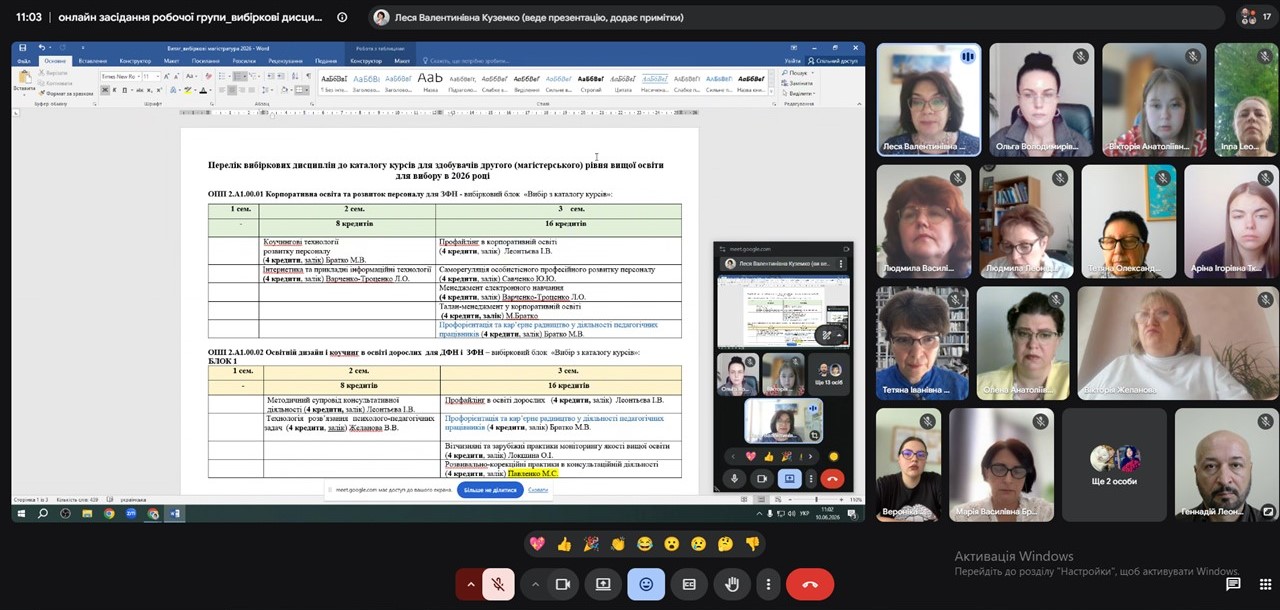Viewport: 1280px width, 610px height.
Task: View meeting details info icon
Action: (342, 17)
